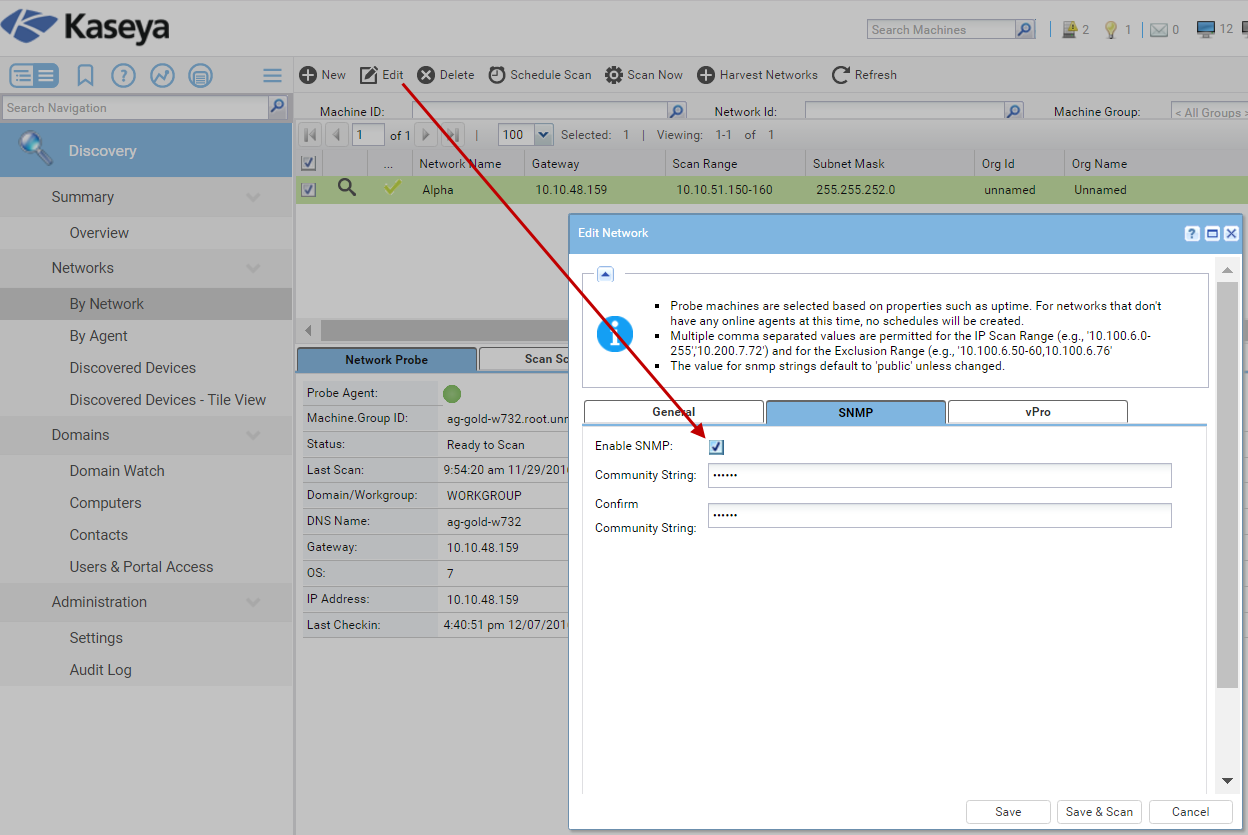Image resolution: width=1248 pixels, height=835 pixels.
Task: Switch to the vPro tab
Action: 1038,412
